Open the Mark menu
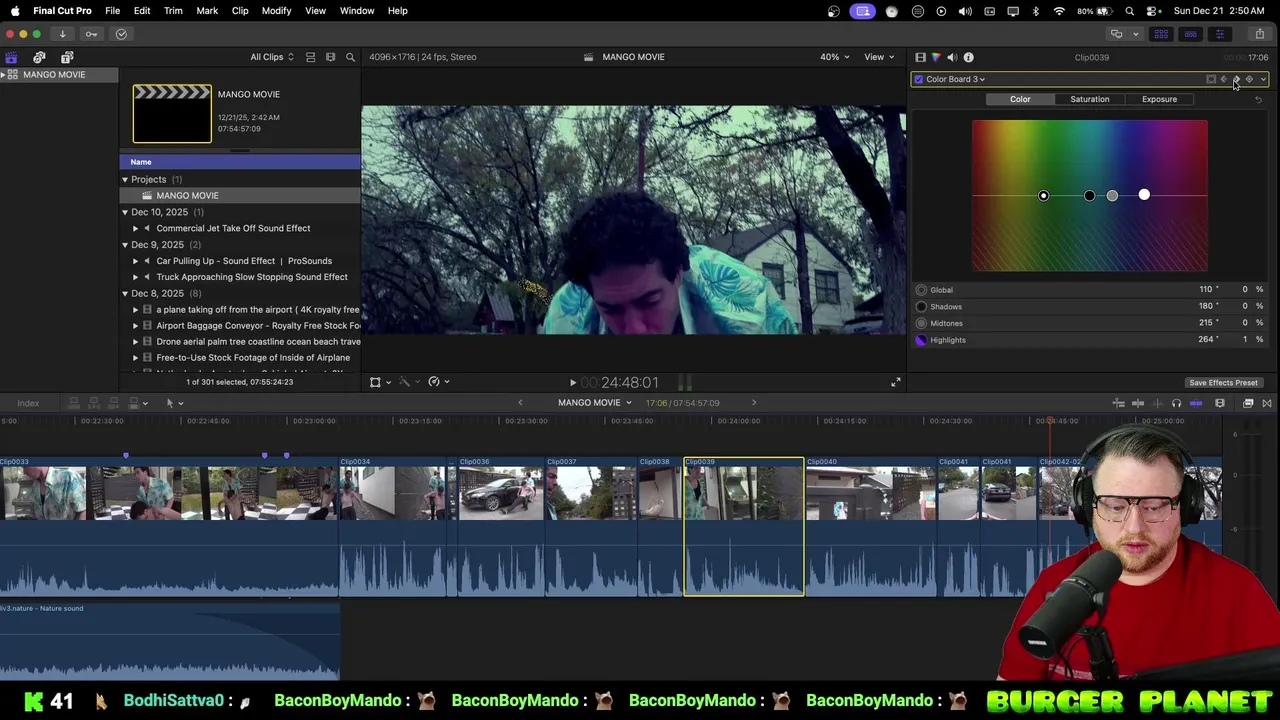Viewport: 1280px width, 720px height. (207, 11)
